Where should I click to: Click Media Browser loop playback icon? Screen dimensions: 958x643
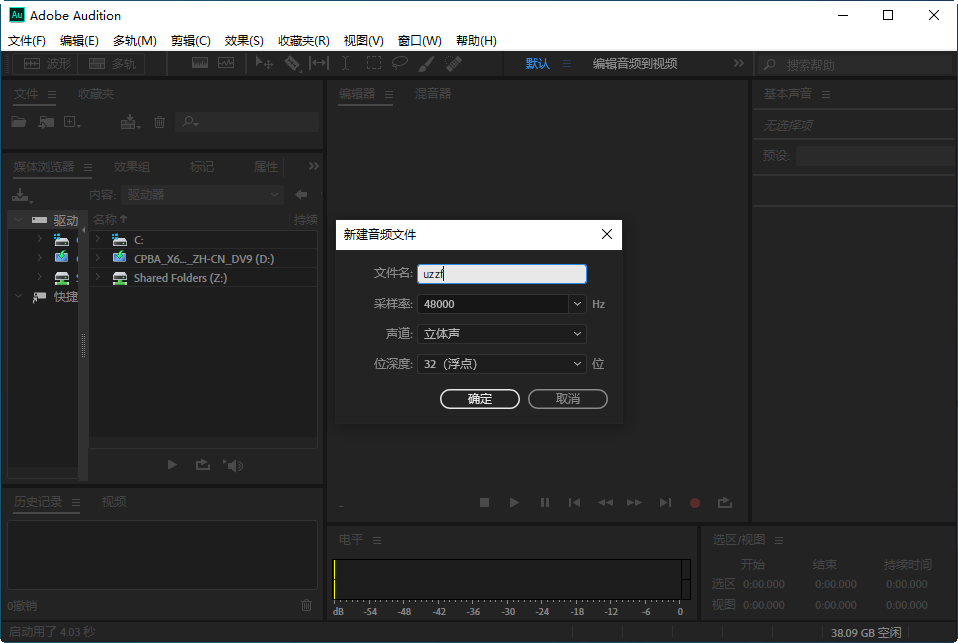coord(203,465)
